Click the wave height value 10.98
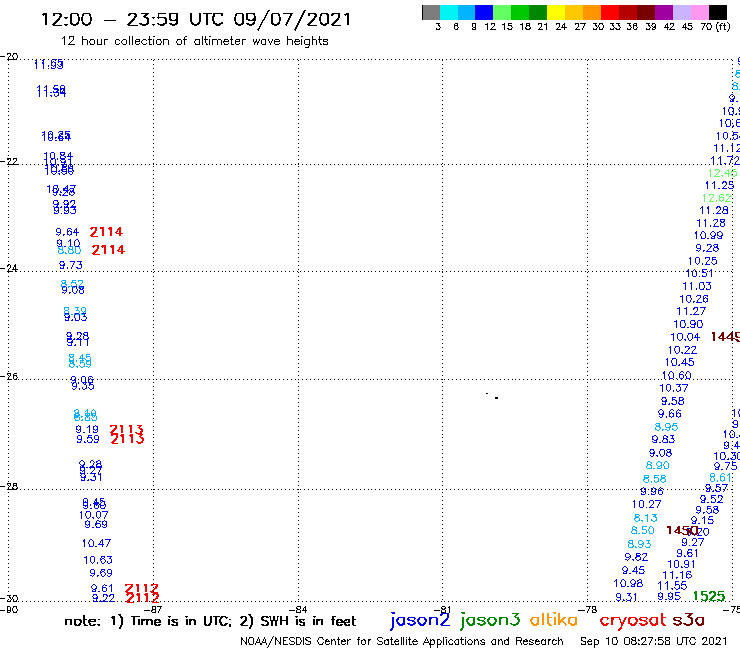Image resolution: width=740 pixels, height=650 pixels. click(x=628, y=583)
